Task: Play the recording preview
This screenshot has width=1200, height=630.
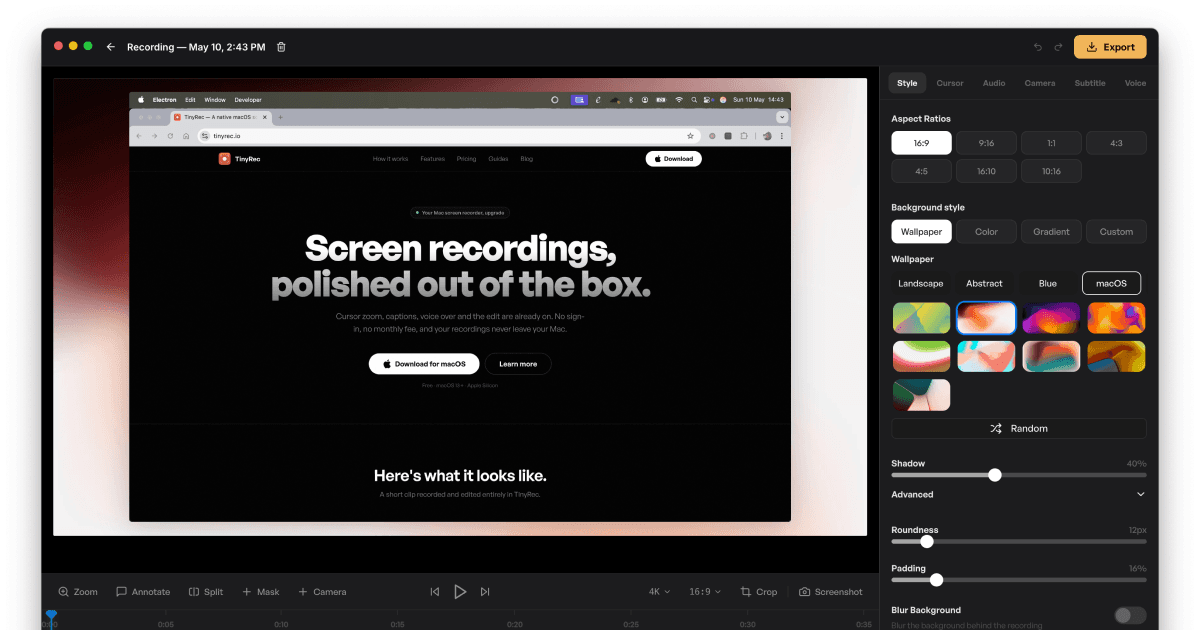Action: point(460,592)
